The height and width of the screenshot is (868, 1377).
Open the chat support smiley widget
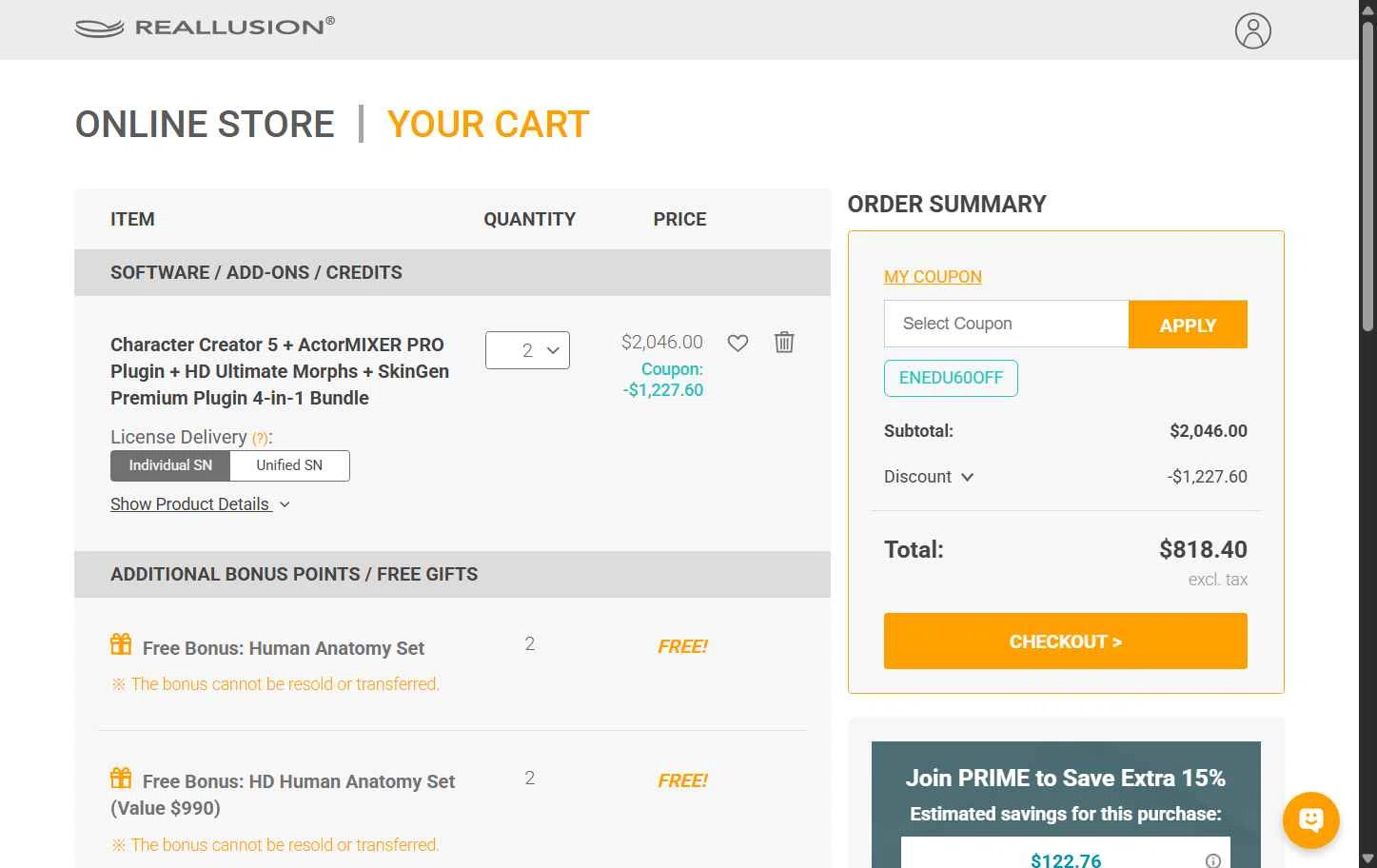(1310, 819)
